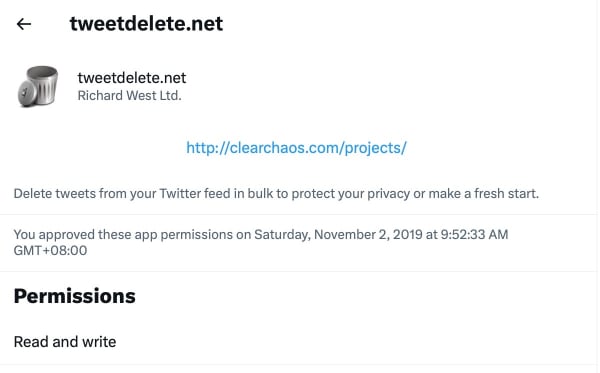Click the Permissions section heading
600x373 pixels.
(75, 296)
